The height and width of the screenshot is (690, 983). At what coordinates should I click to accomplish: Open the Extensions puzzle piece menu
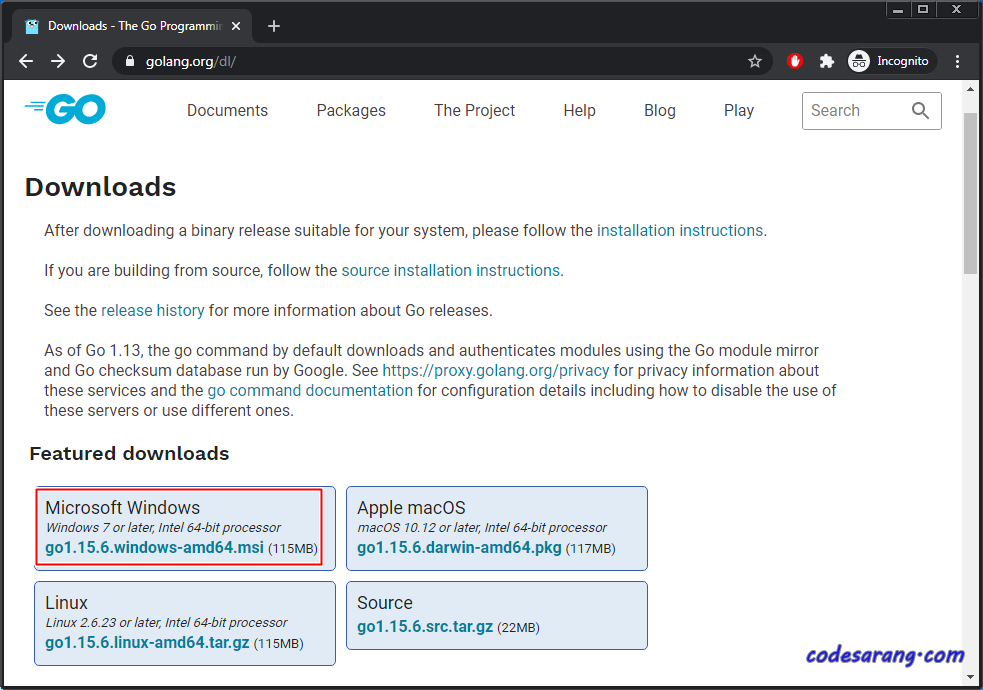tap(827, 61)
